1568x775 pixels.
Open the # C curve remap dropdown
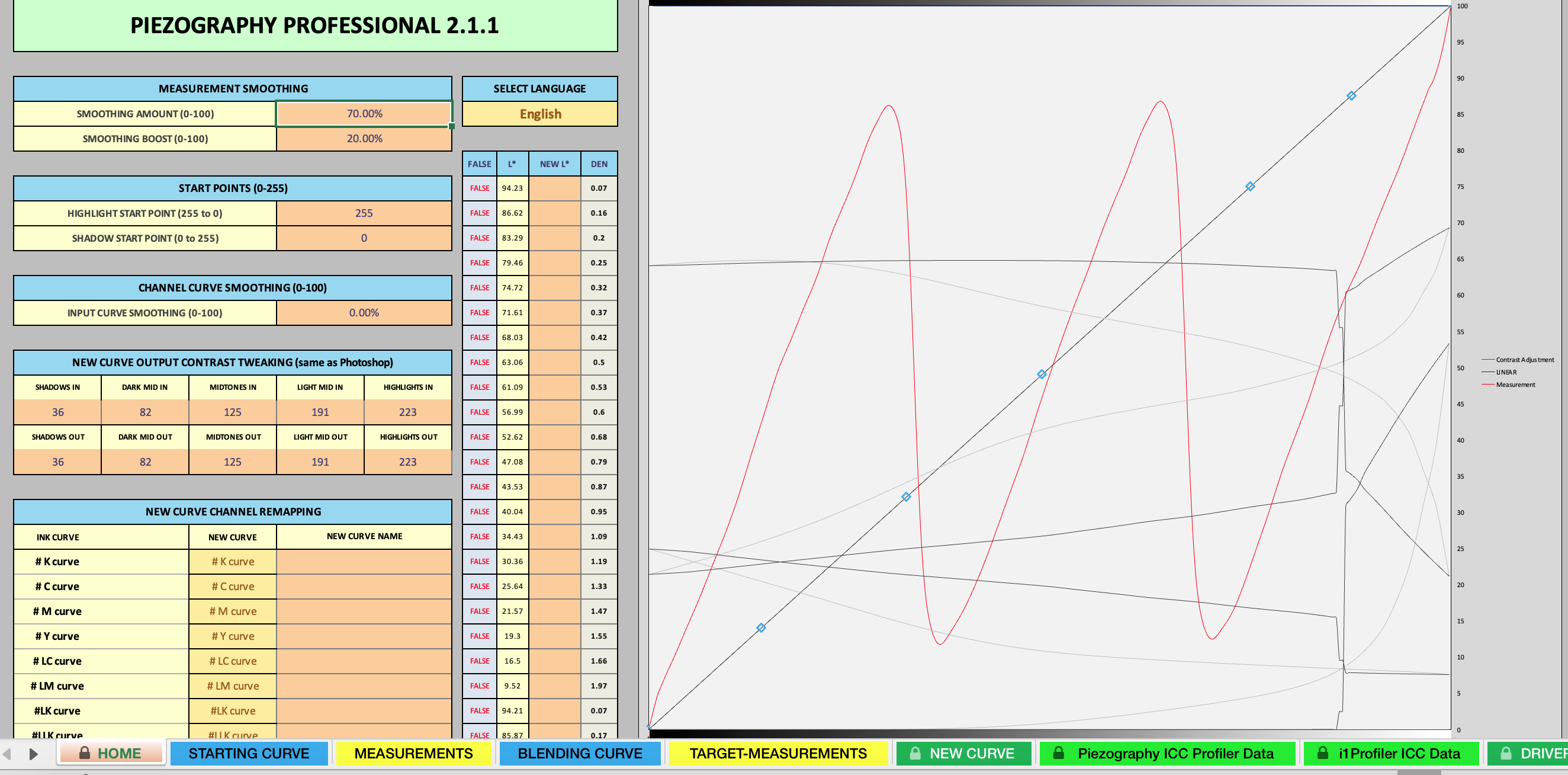tap(233, 587)
